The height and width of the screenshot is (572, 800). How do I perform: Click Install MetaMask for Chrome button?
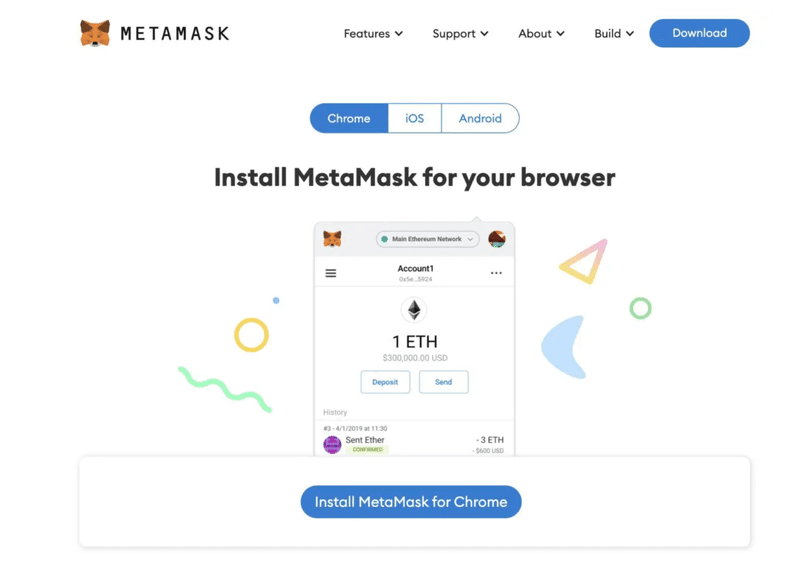click(x=411, y=502)
